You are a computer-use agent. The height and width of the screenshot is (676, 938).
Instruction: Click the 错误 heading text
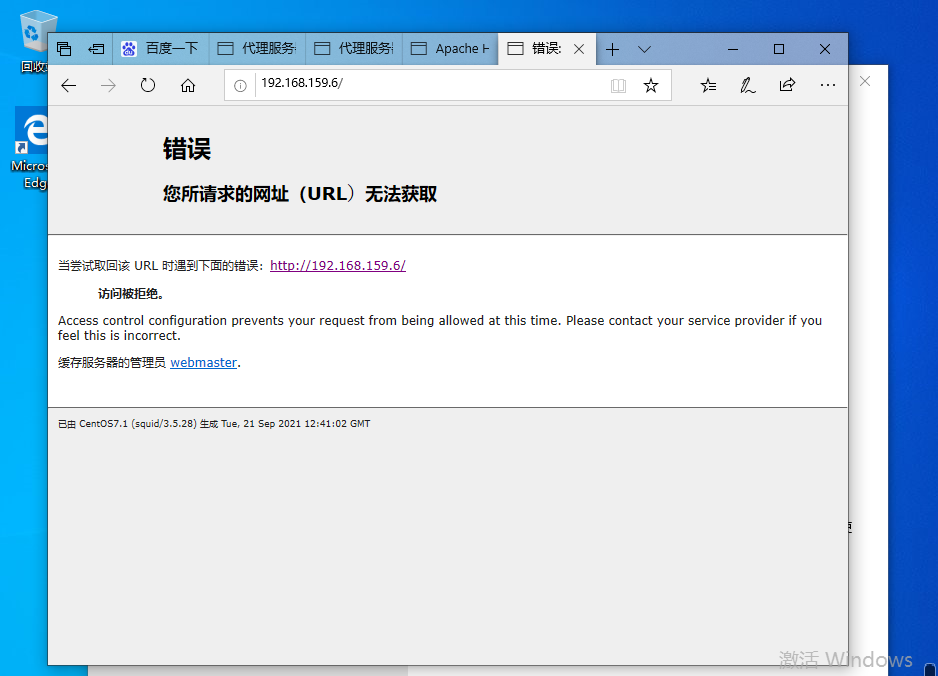187,149
